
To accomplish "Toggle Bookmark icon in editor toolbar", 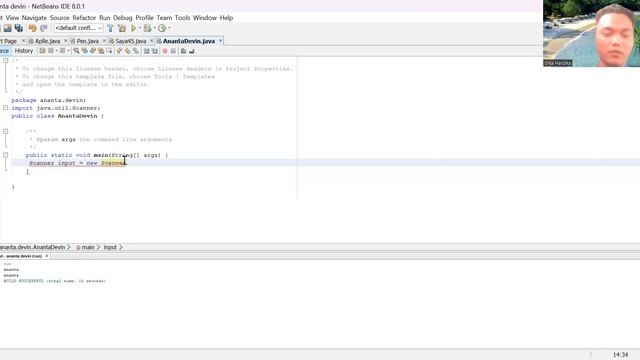I will coord(136,51).
